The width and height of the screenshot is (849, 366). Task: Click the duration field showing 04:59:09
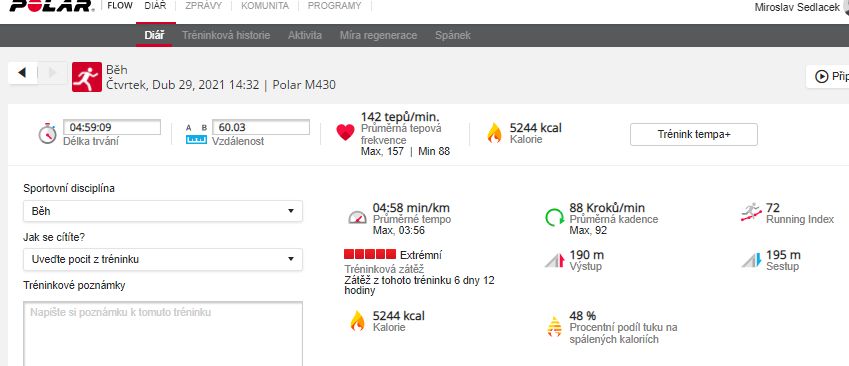pos(112,128)
